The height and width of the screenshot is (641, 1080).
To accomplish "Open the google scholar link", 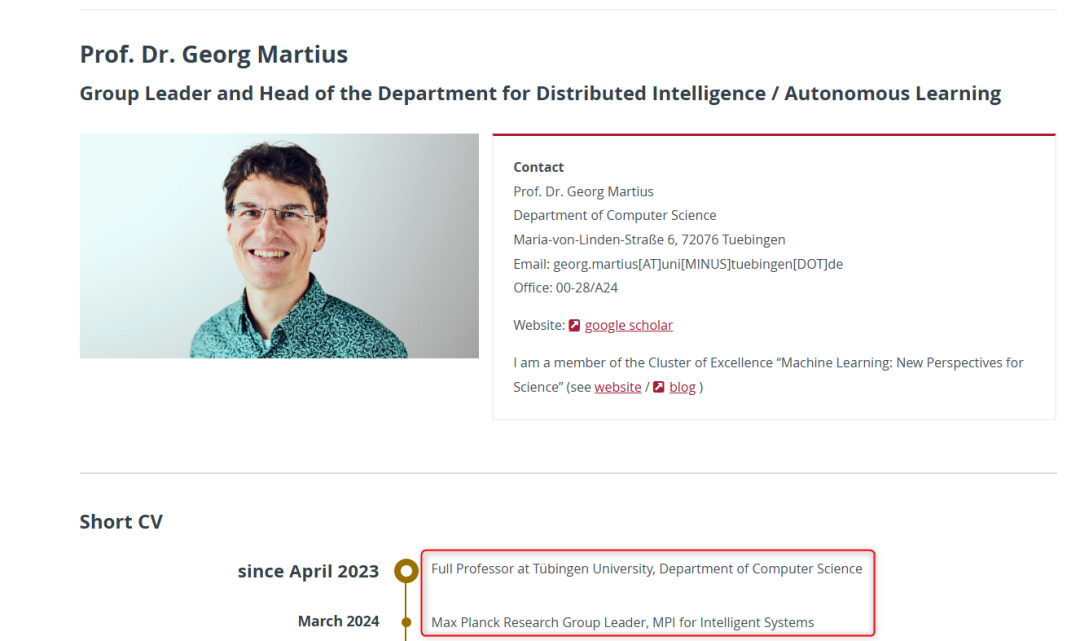I will click(628, 325).
